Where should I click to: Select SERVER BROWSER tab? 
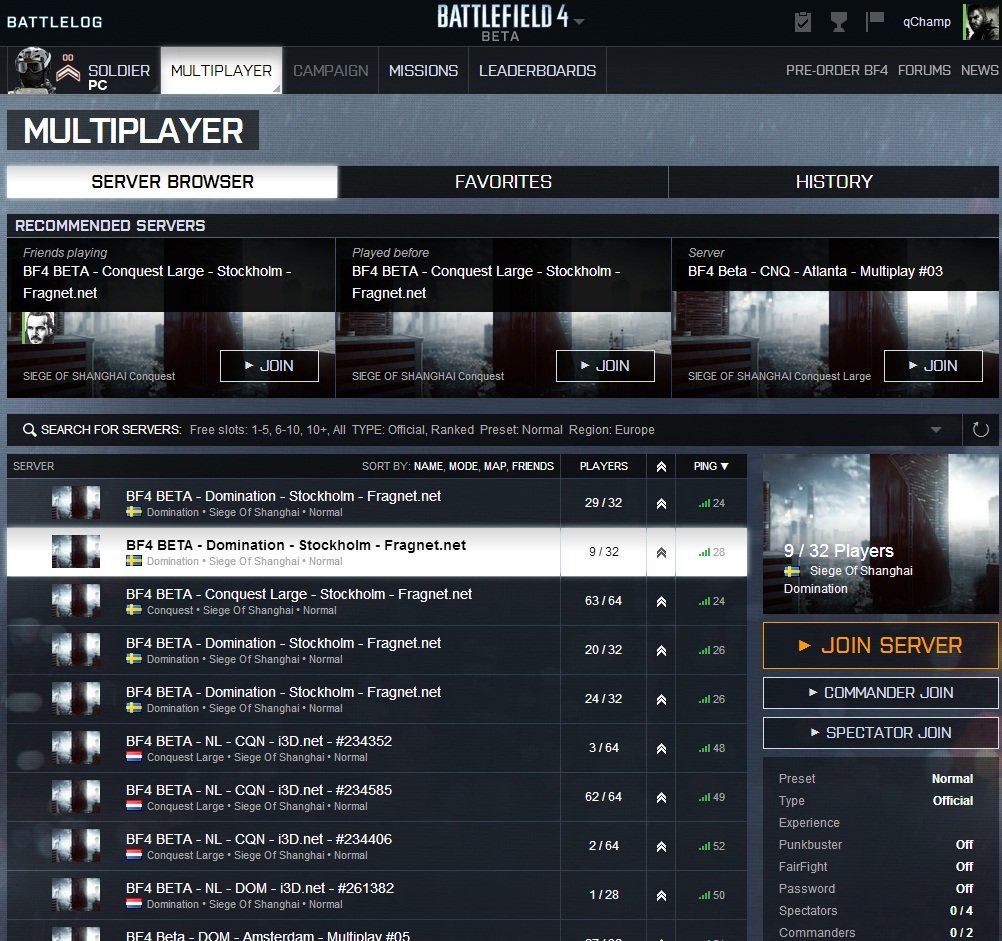coord(172,182)
